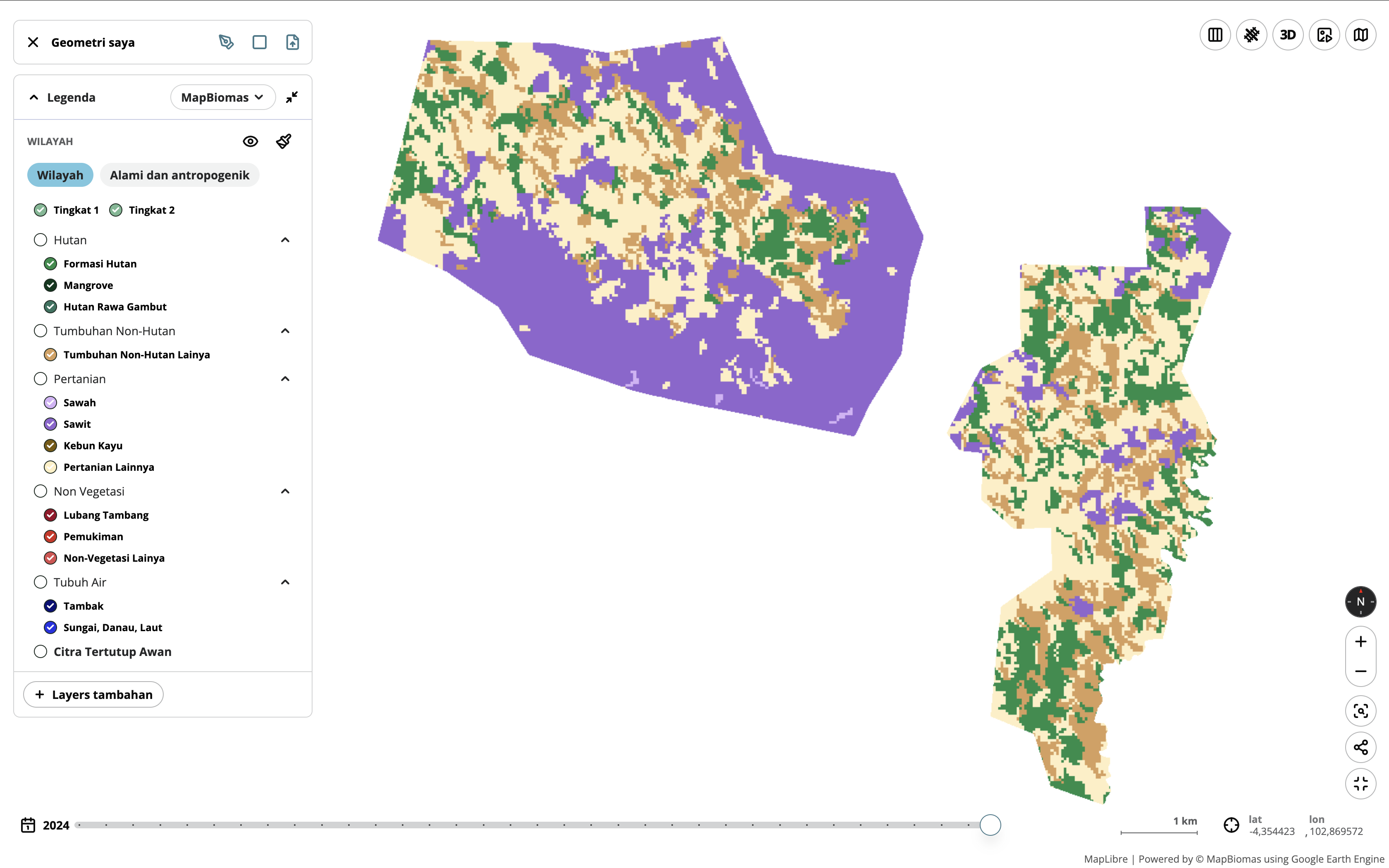This screenshot has height=868, width=1389.
Task: Select the Wilayah tab
Action: coord(60,175)
